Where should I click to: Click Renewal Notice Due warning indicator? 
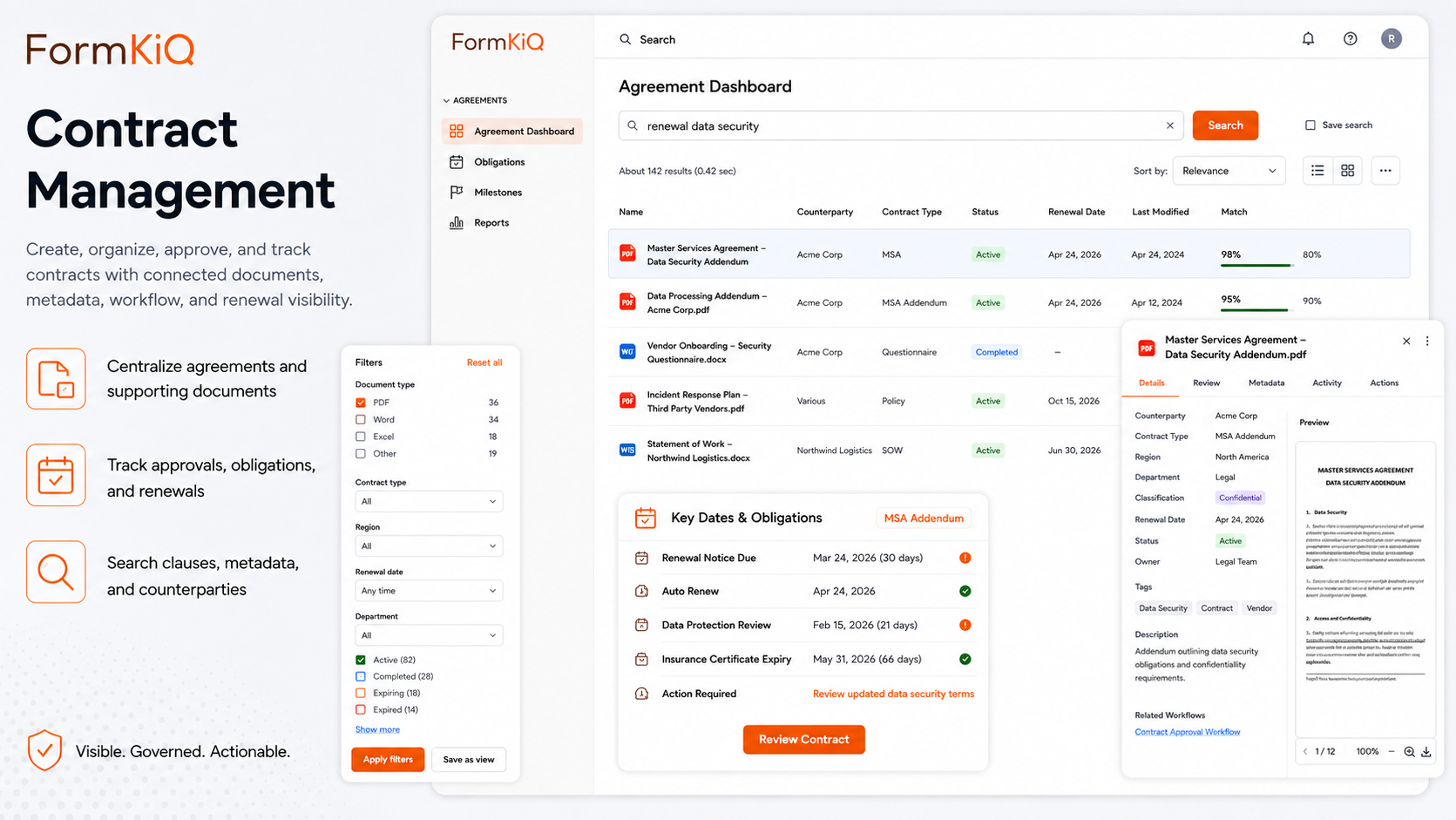[x=965, y=558]
